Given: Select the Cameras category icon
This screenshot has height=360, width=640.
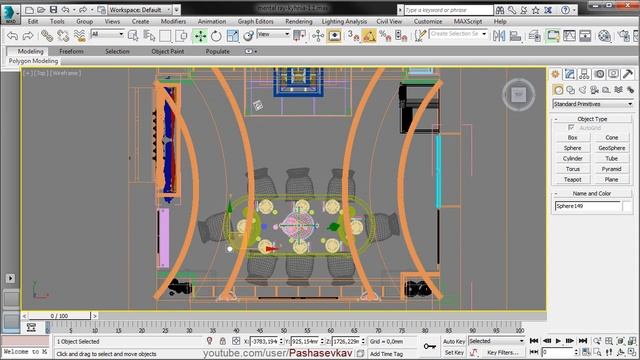Looking at the screenshot, I should (594, 90).
